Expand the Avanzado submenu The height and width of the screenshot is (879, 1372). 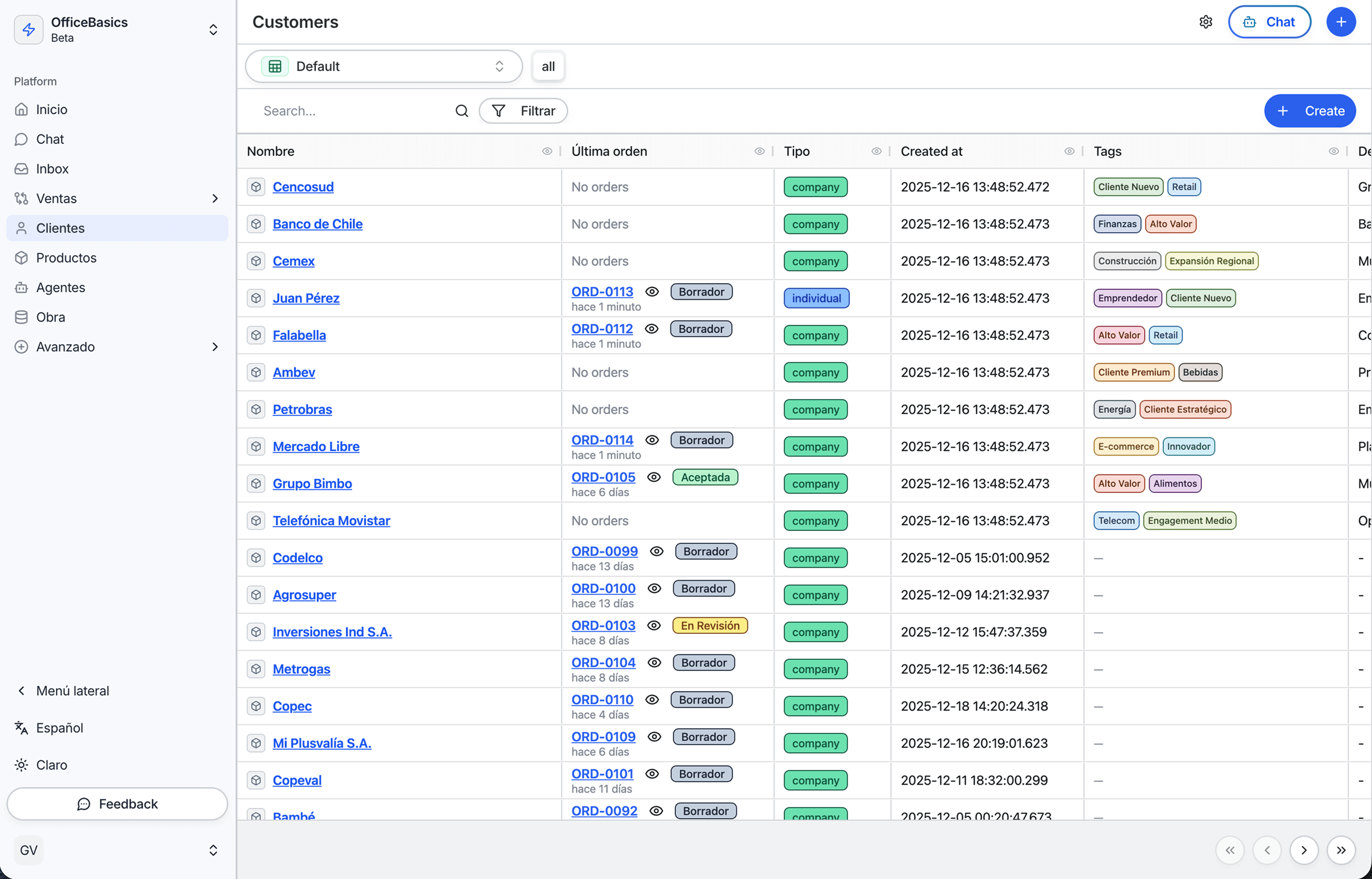click(215, 347)
